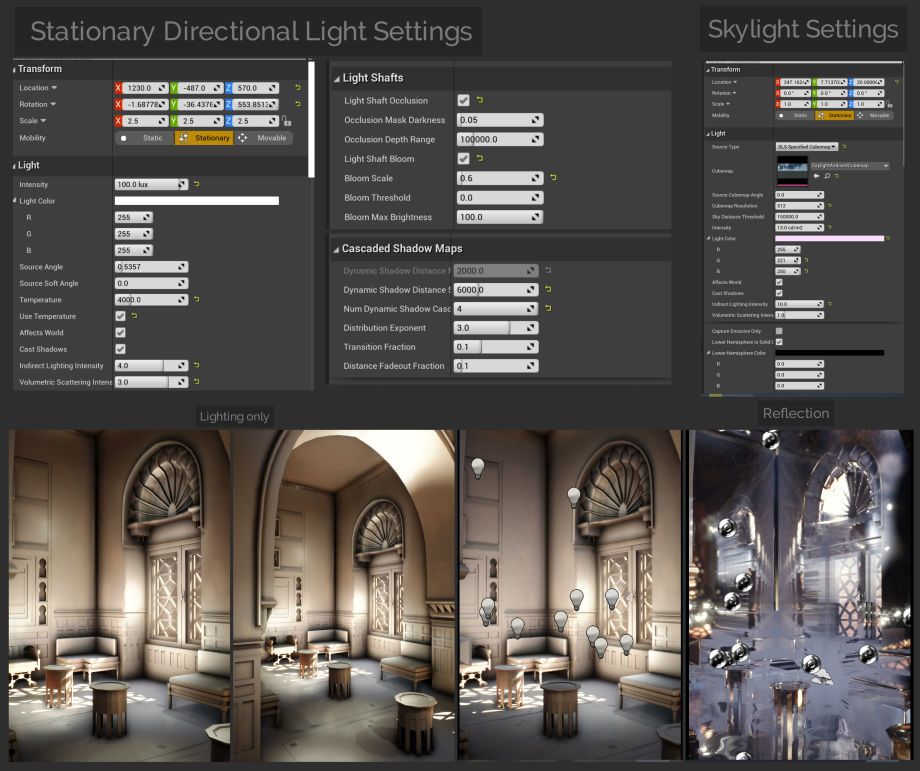Click Distribution Exponent value field
The width and height of the screenshot is (920, 771).
[x=496, y=327]
